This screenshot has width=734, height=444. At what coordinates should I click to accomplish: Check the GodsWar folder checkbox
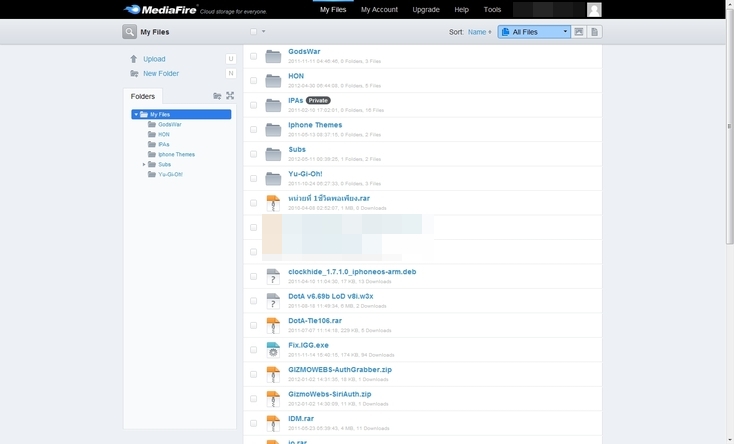pos(253,56)
